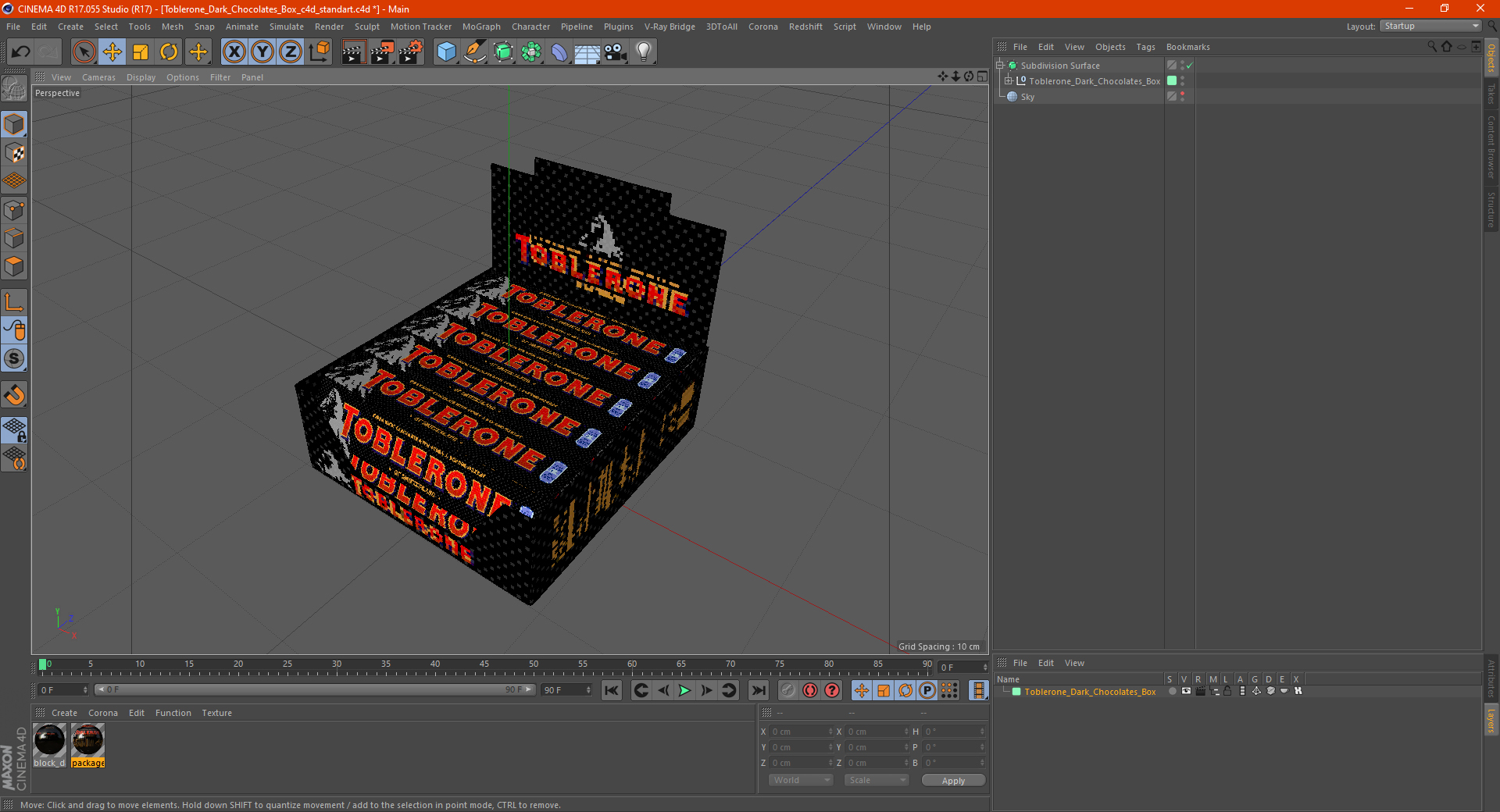The image size is (1500, 812).
Task: Click Toblerone box layer color swatch in Objects
Action: 1172,81
